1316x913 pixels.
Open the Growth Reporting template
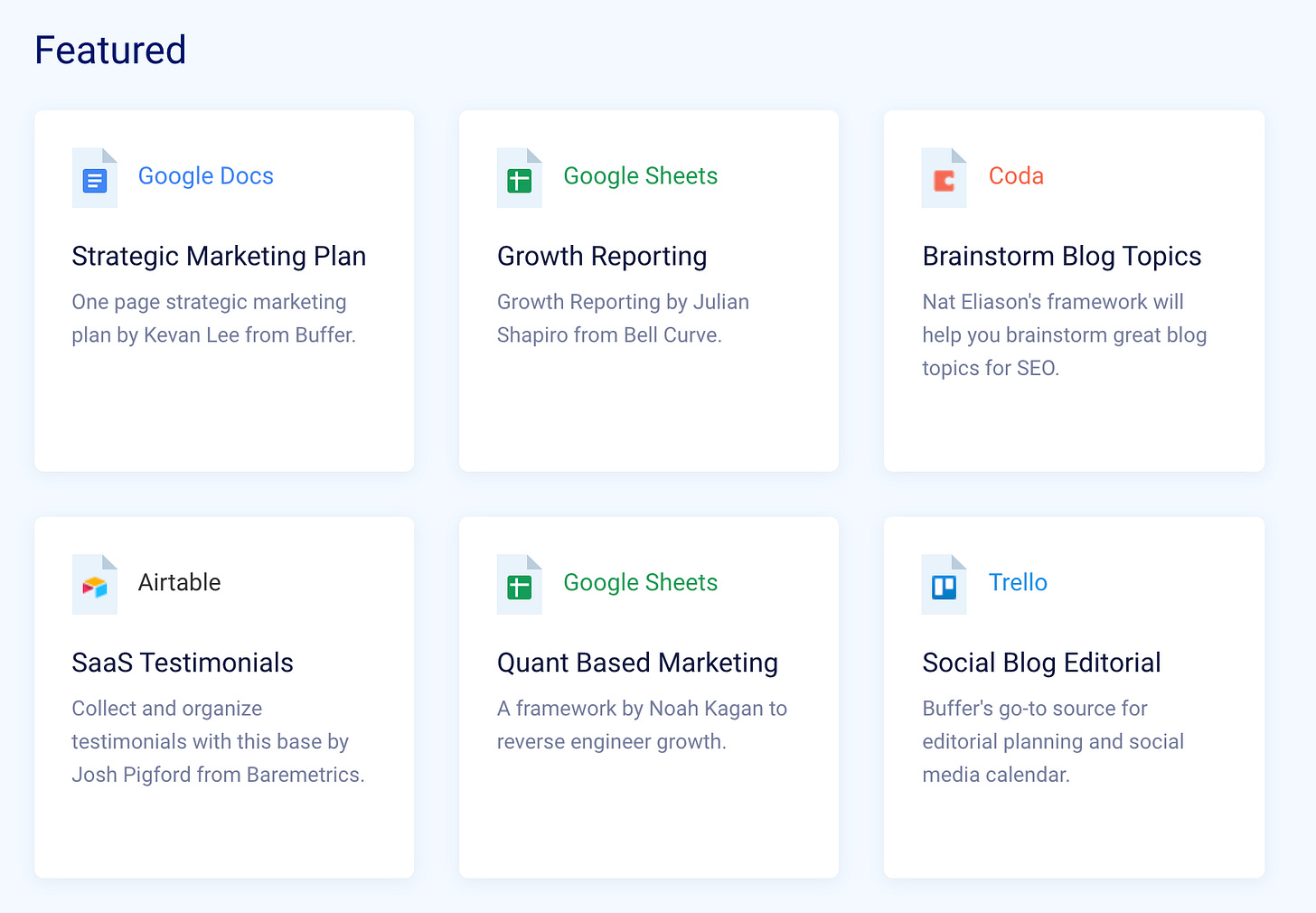602,257
